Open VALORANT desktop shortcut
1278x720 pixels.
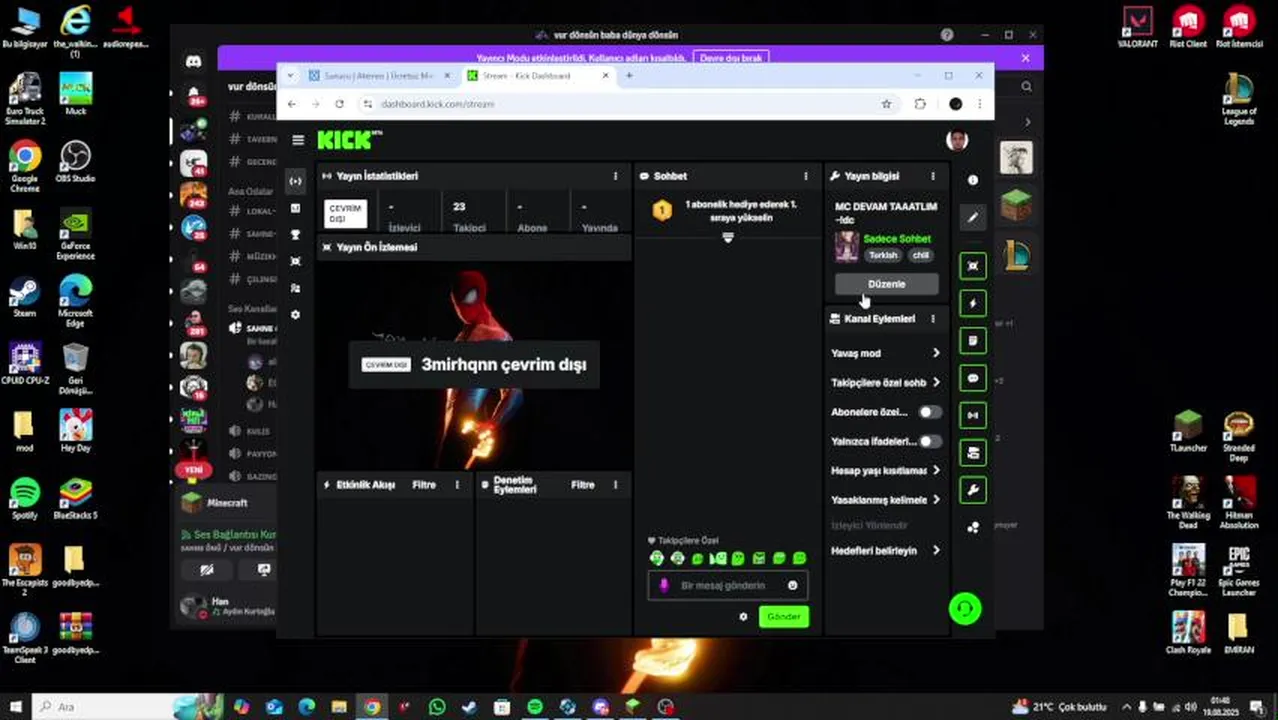1137,27
